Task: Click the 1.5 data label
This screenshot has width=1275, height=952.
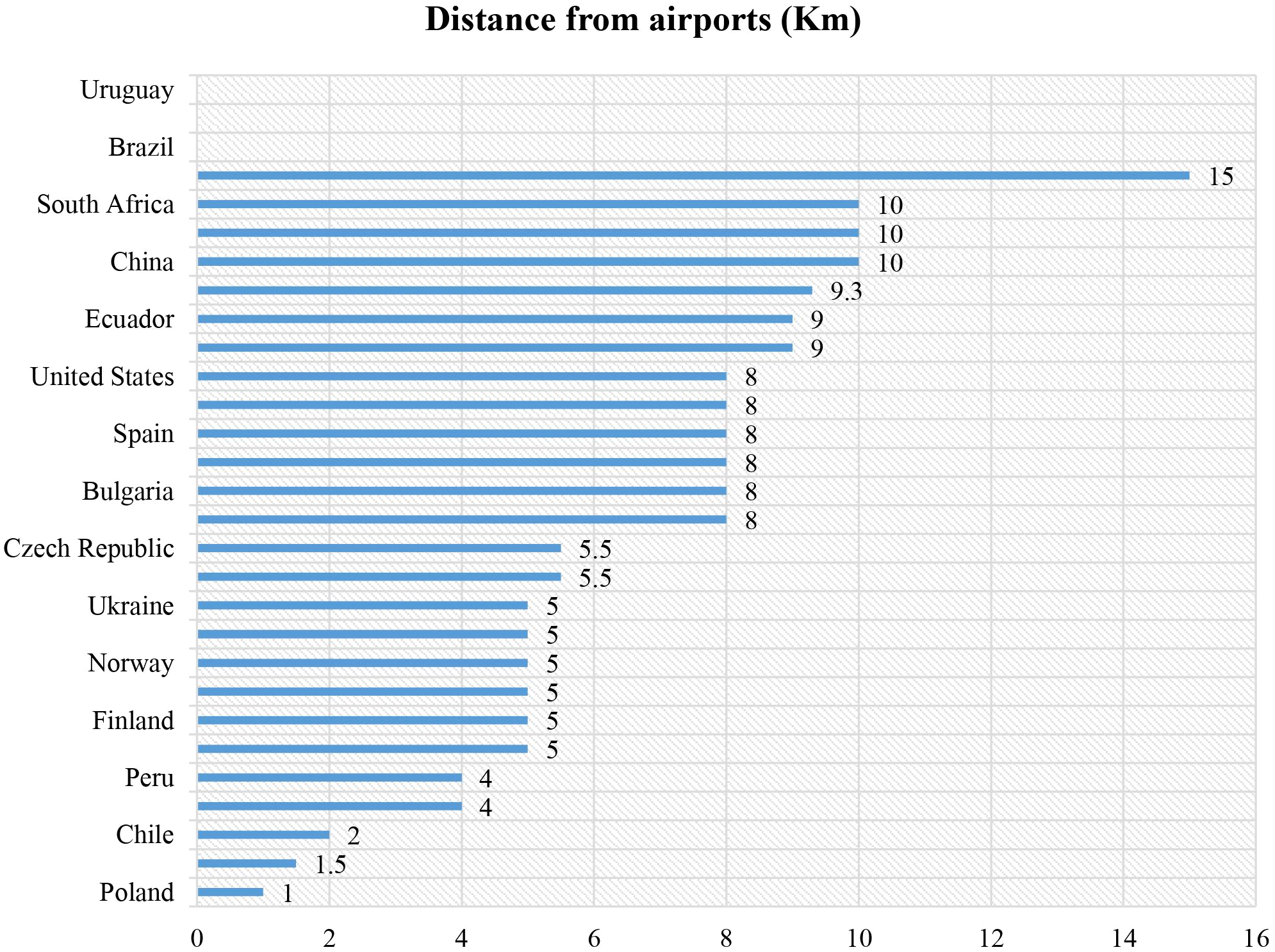Action: [330, 865]
